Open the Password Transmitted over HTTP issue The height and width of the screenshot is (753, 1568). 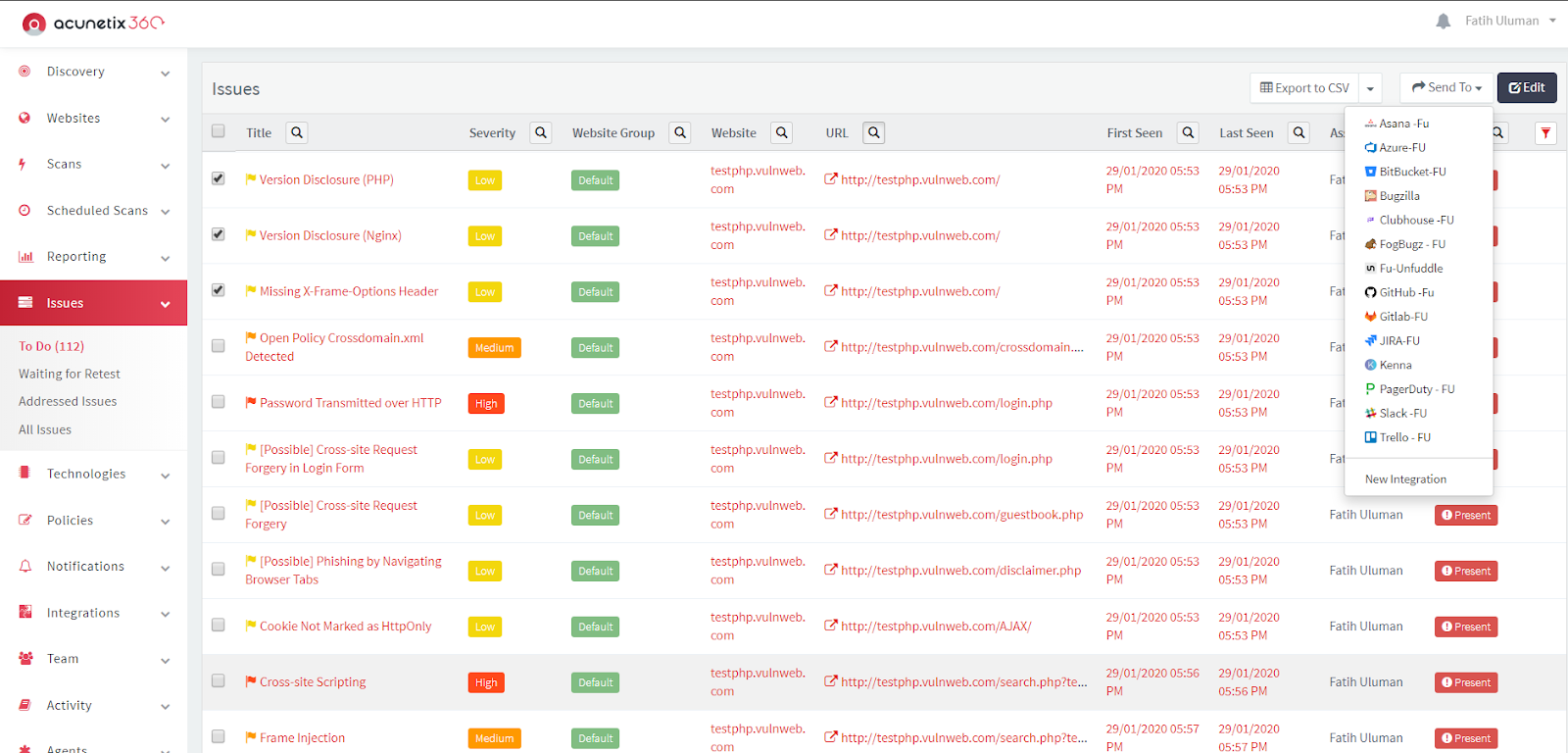[x=350, y=402]
